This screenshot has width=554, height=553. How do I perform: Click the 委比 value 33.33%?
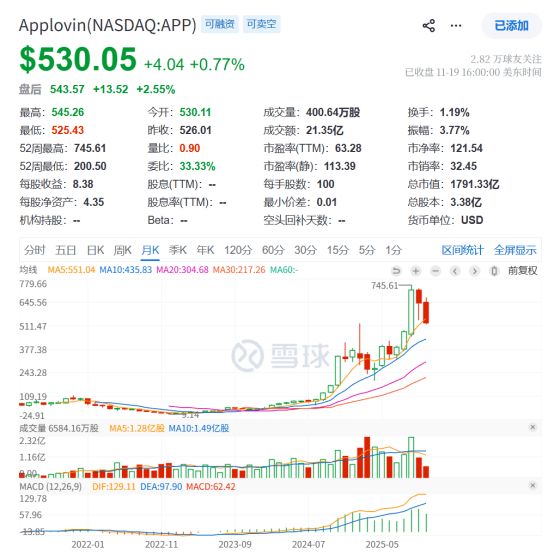coord(197,166)
